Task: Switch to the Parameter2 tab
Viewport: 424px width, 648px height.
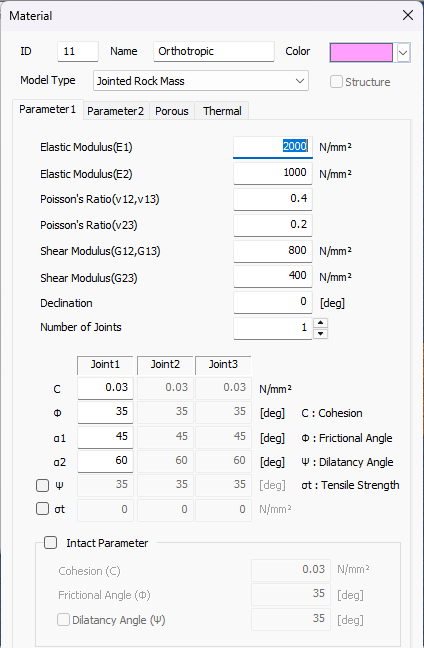Action: pyautogui.click(x=115, y=111)
